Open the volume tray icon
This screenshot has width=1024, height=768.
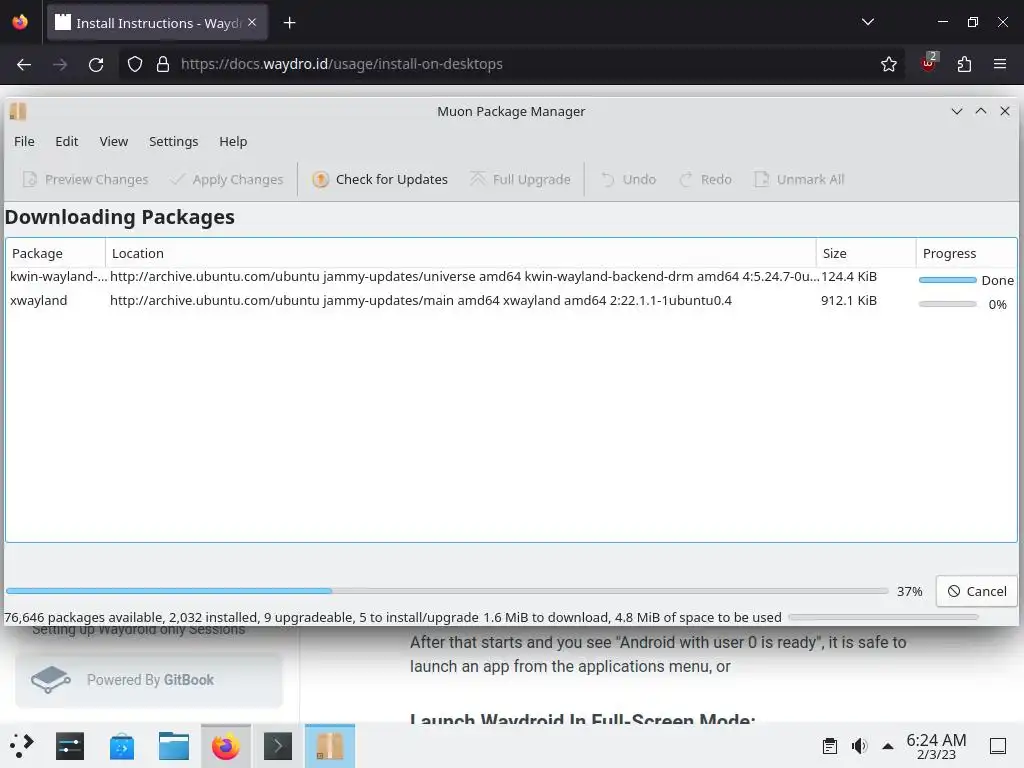point(859,746)
